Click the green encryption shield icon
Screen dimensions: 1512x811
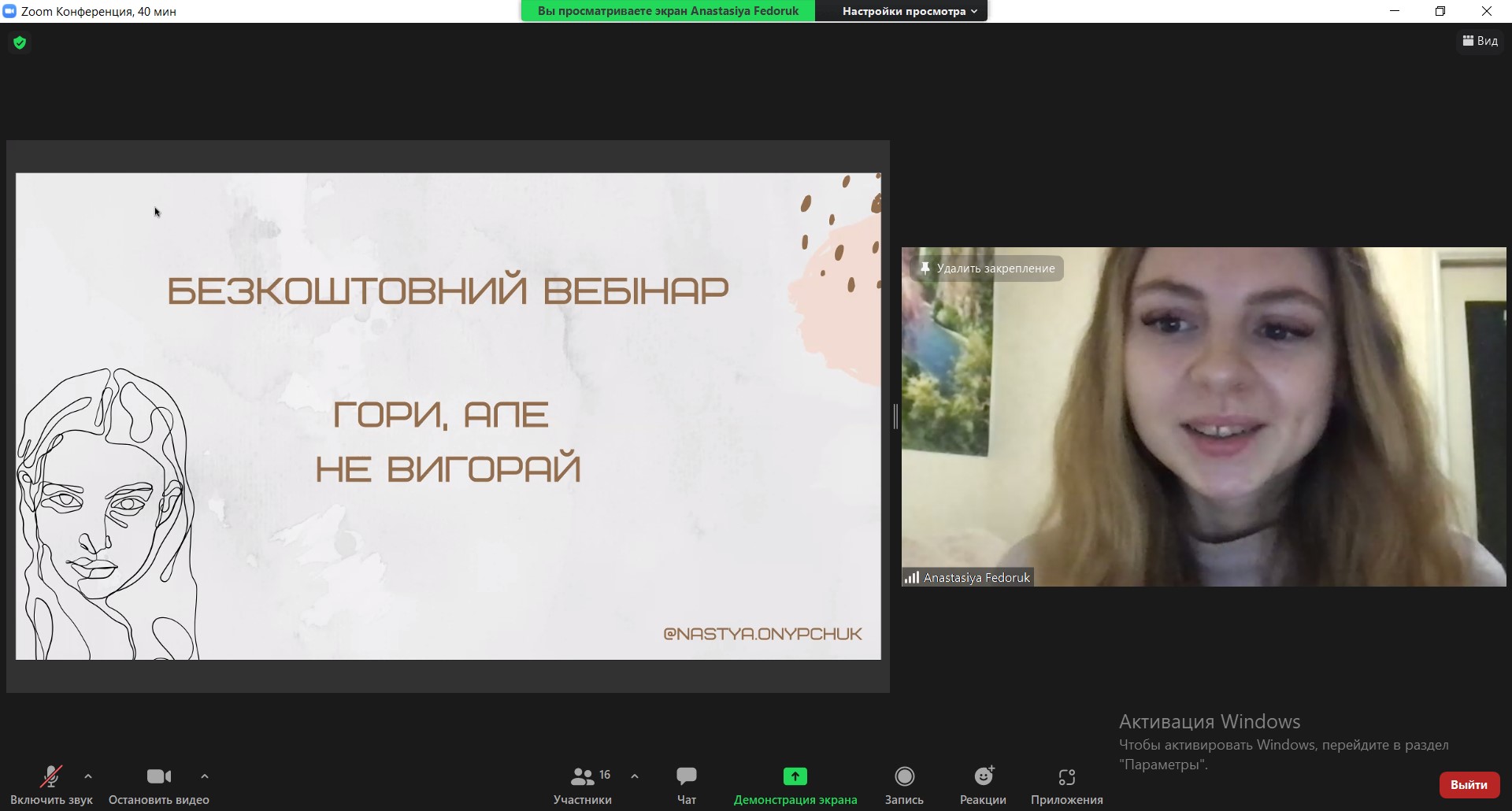20,43
